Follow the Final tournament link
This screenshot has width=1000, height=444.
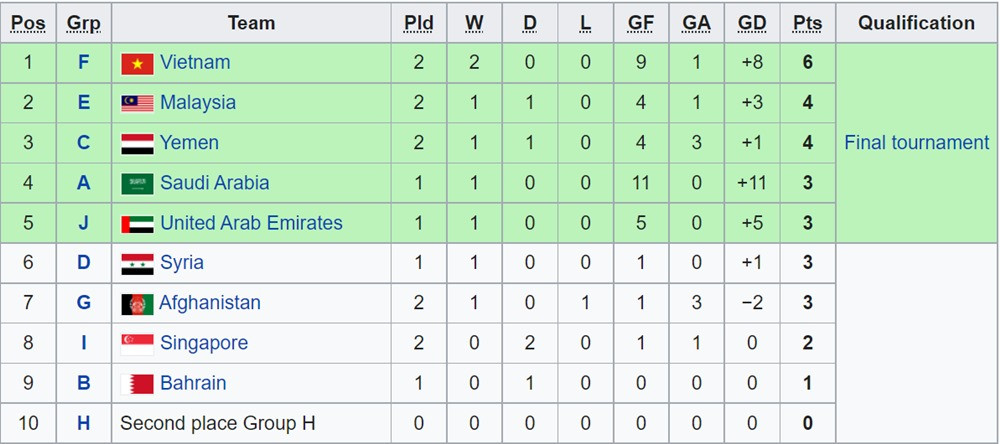tap(916, 143)
